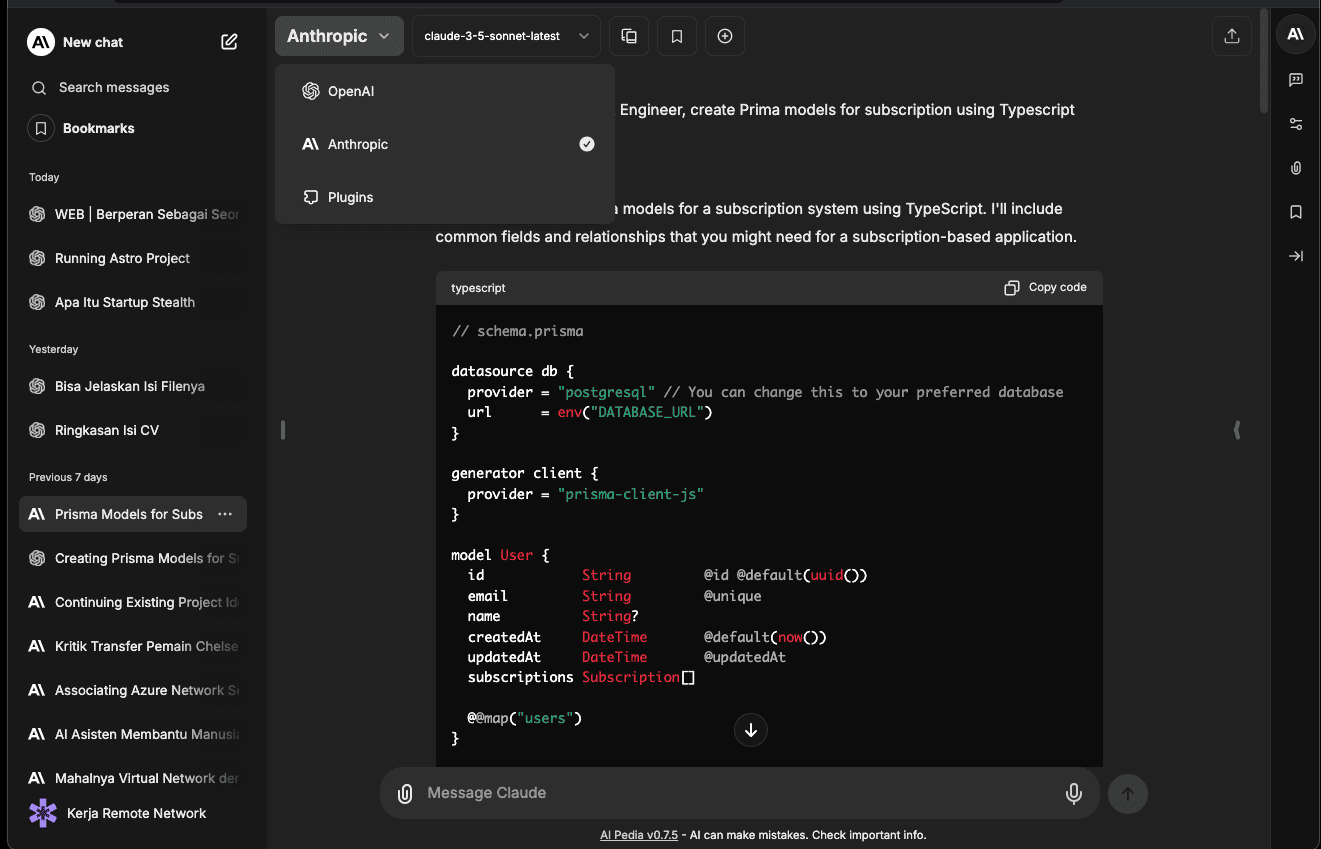
Task: Click the OpenAI logo in provider menu
Action: [311, 91]
